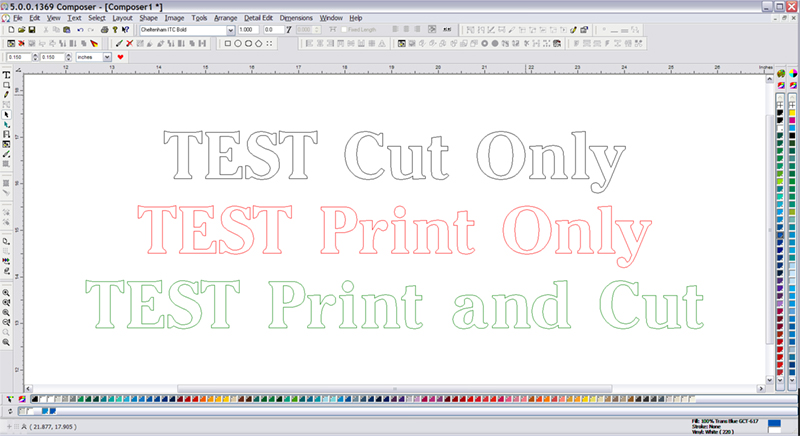
Task: Click vertical scrollbar down arrow
Action: pyautogui.click(x=769, y=380)
